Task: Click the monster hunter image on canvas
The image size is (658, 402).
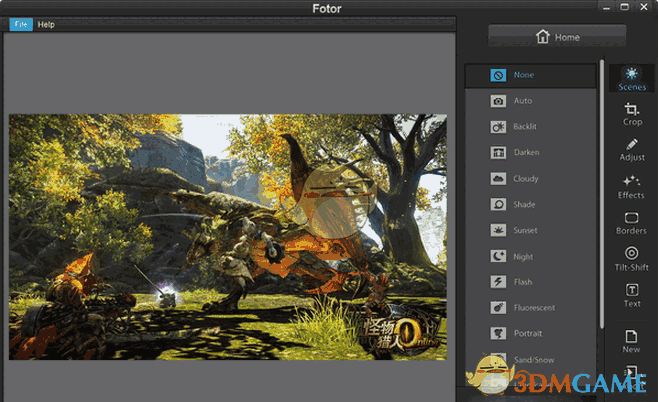Action: [x=228, y=237]
